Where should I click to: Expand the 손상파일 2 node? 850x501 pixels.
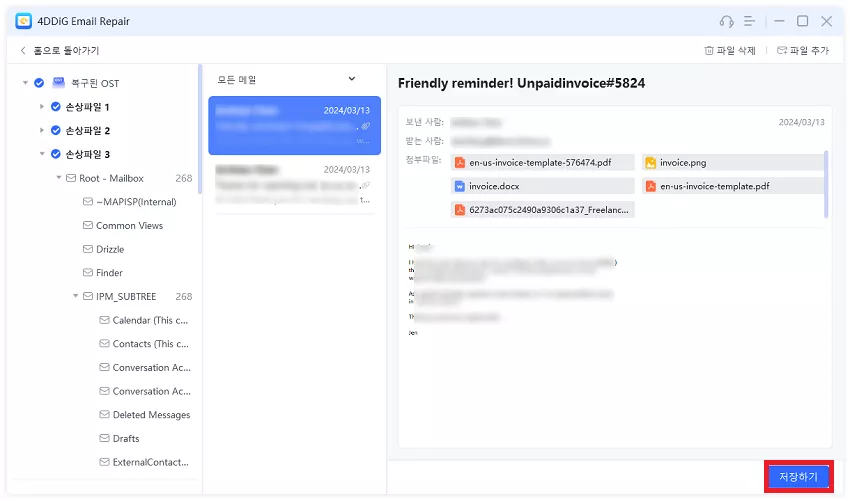tap(41, 131)
